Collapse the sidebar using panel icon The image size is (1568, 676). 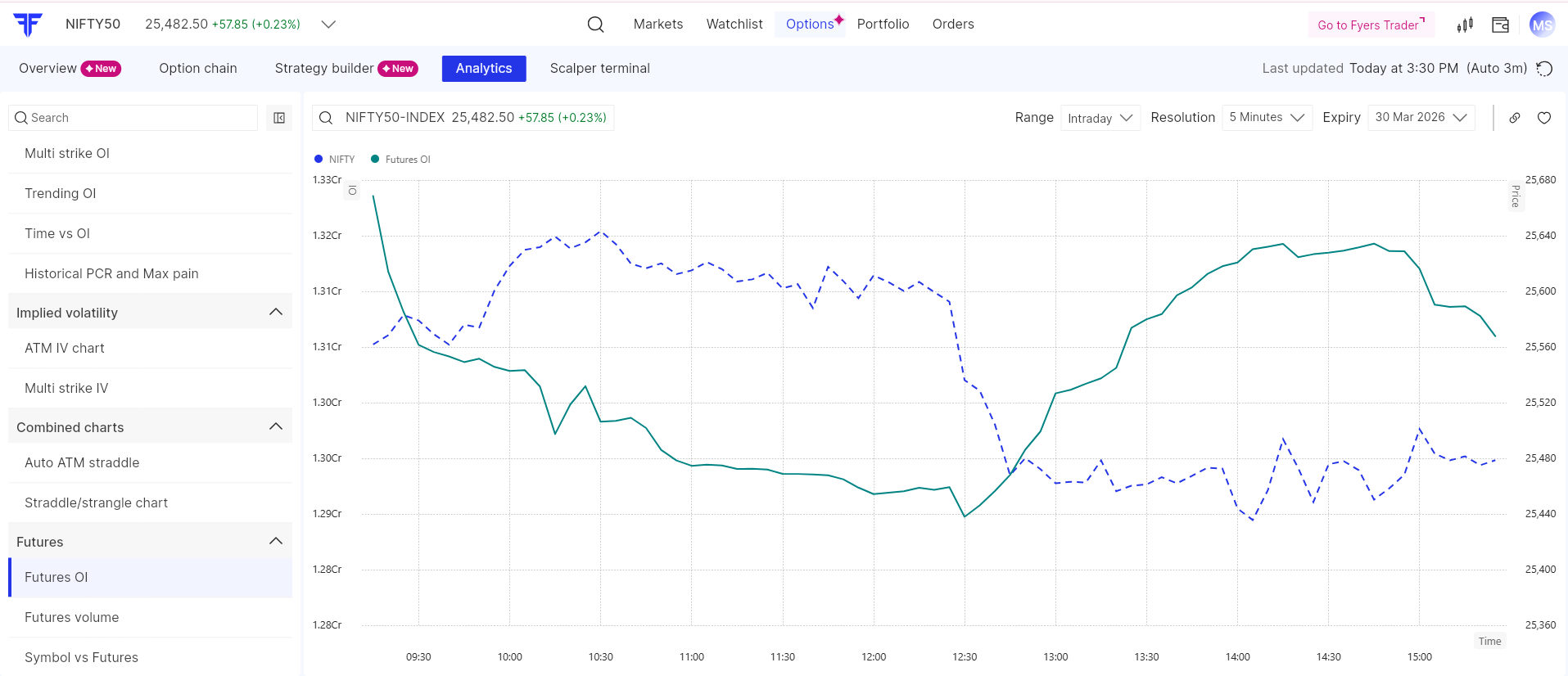pos(279,118)
